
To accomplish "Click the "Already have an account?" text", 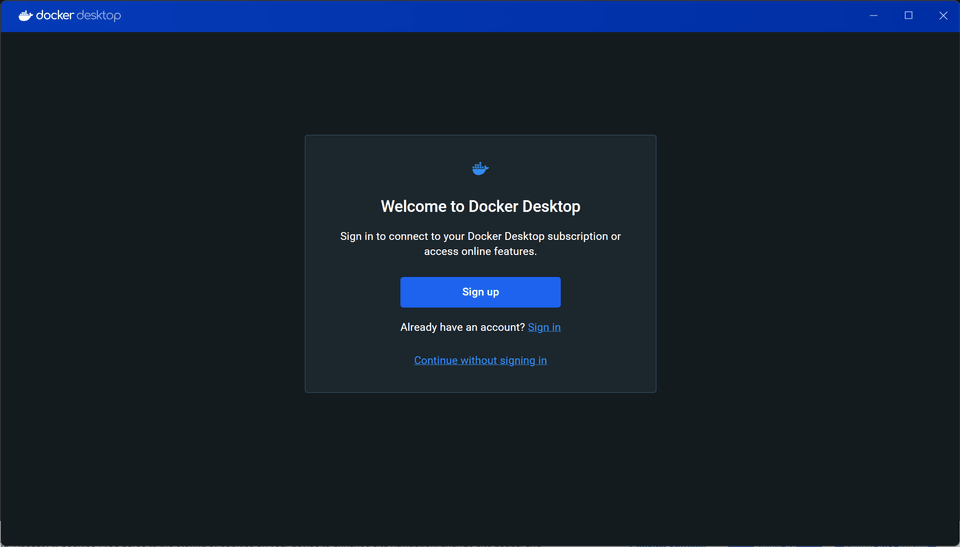I will point(462,327).
